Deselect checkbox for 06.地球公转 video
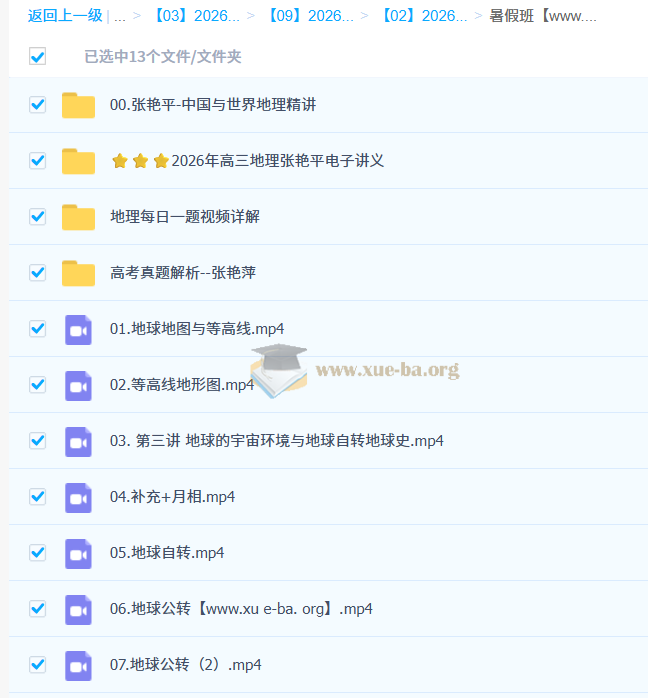This screenshot has width=648, height=698. coord(37,609)
